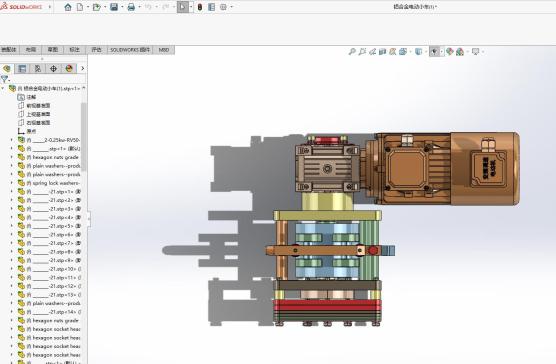Toggle the Hide/Show Items icon
Screen dimensions: 556x364
(x=434, y=52)
